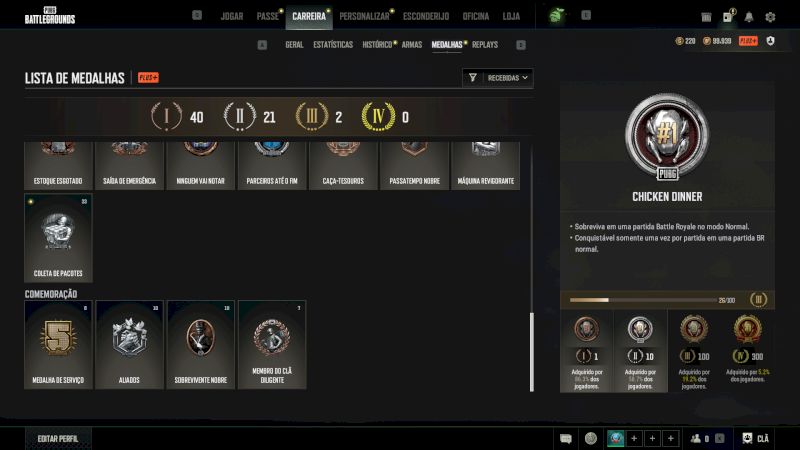Select the Aliados medal

129,345
